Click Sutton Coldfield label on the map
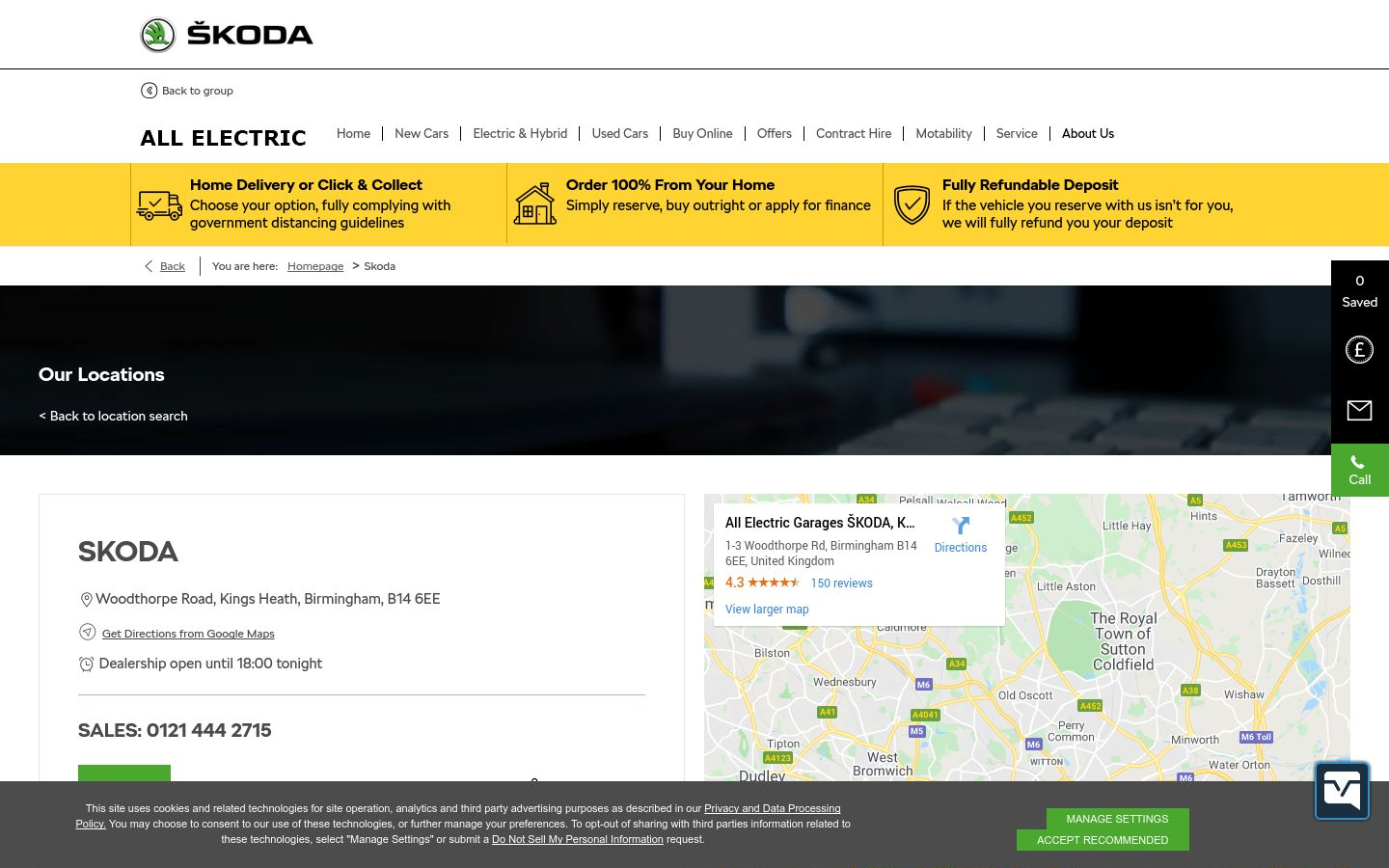Image resolution: width=1389 pixels, height=868 pixels. (x=1124, y=641)
